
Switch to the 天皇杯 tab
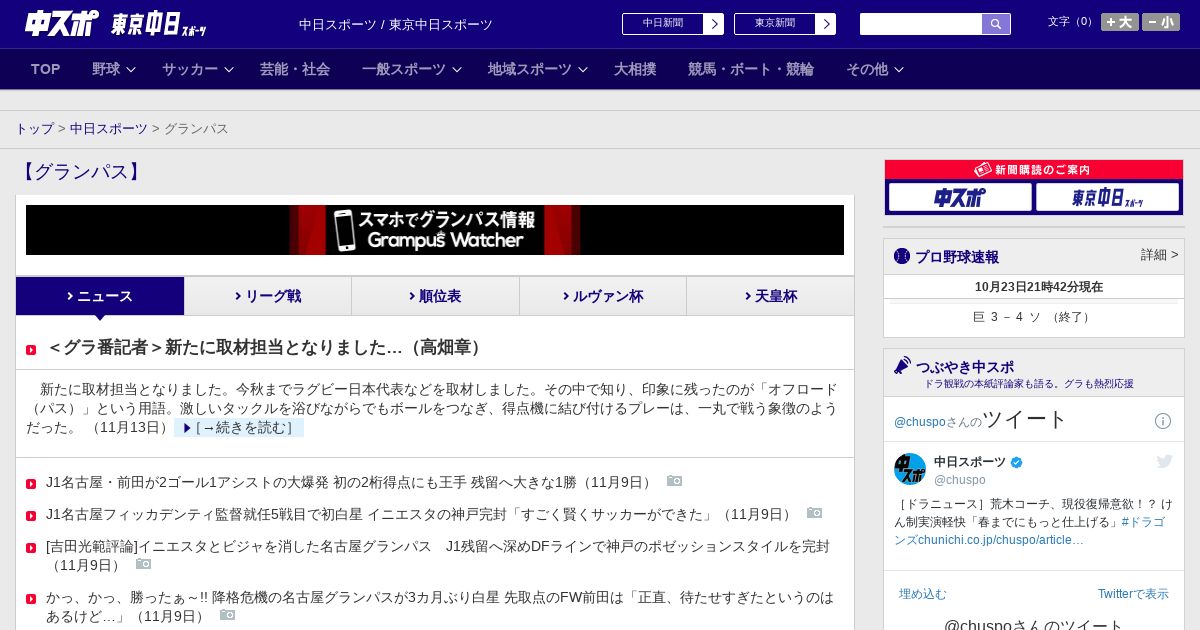[770, 296]
